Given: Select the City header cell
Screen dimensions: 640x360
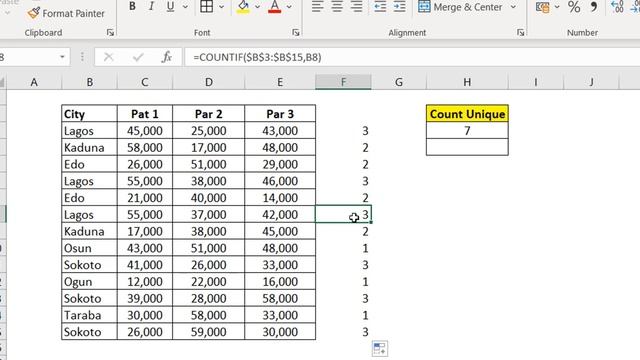Looking at the screenshot, I should tap(89, 114).
